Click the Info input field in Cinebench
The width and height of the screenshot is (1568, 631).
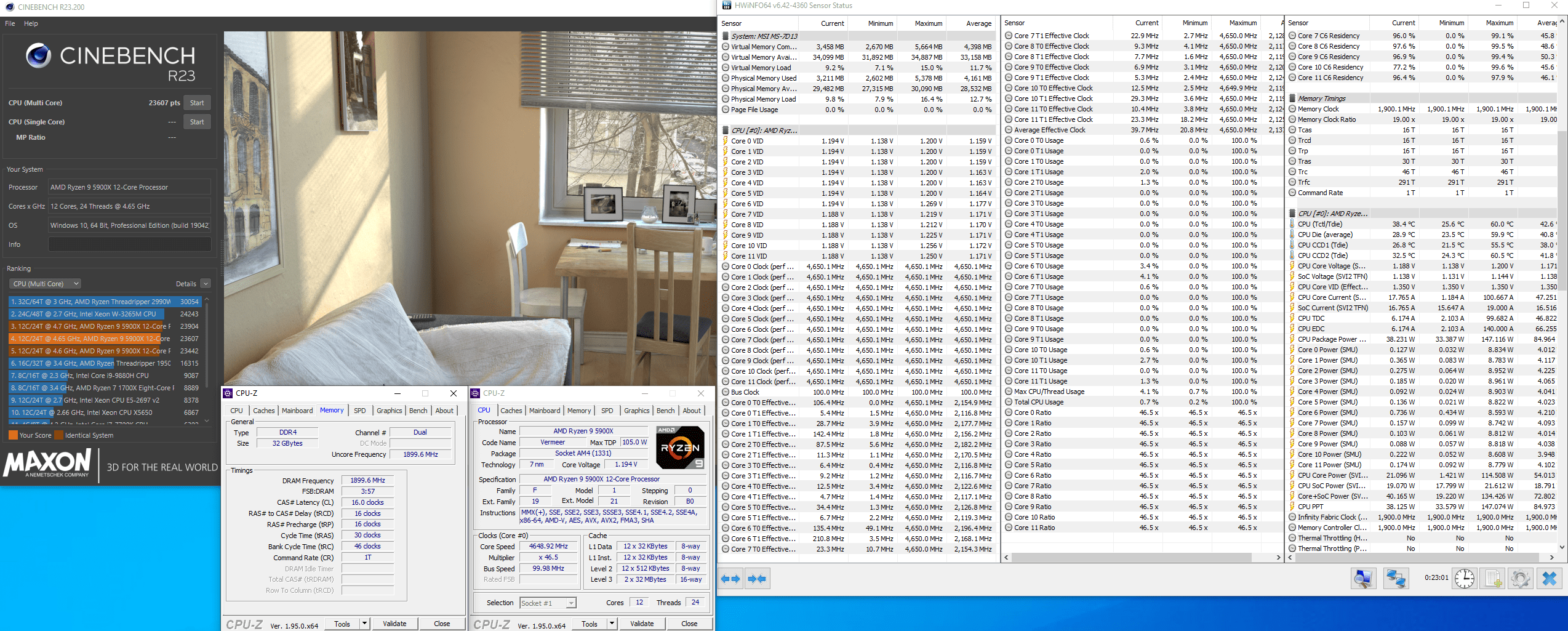click(130, 244)
